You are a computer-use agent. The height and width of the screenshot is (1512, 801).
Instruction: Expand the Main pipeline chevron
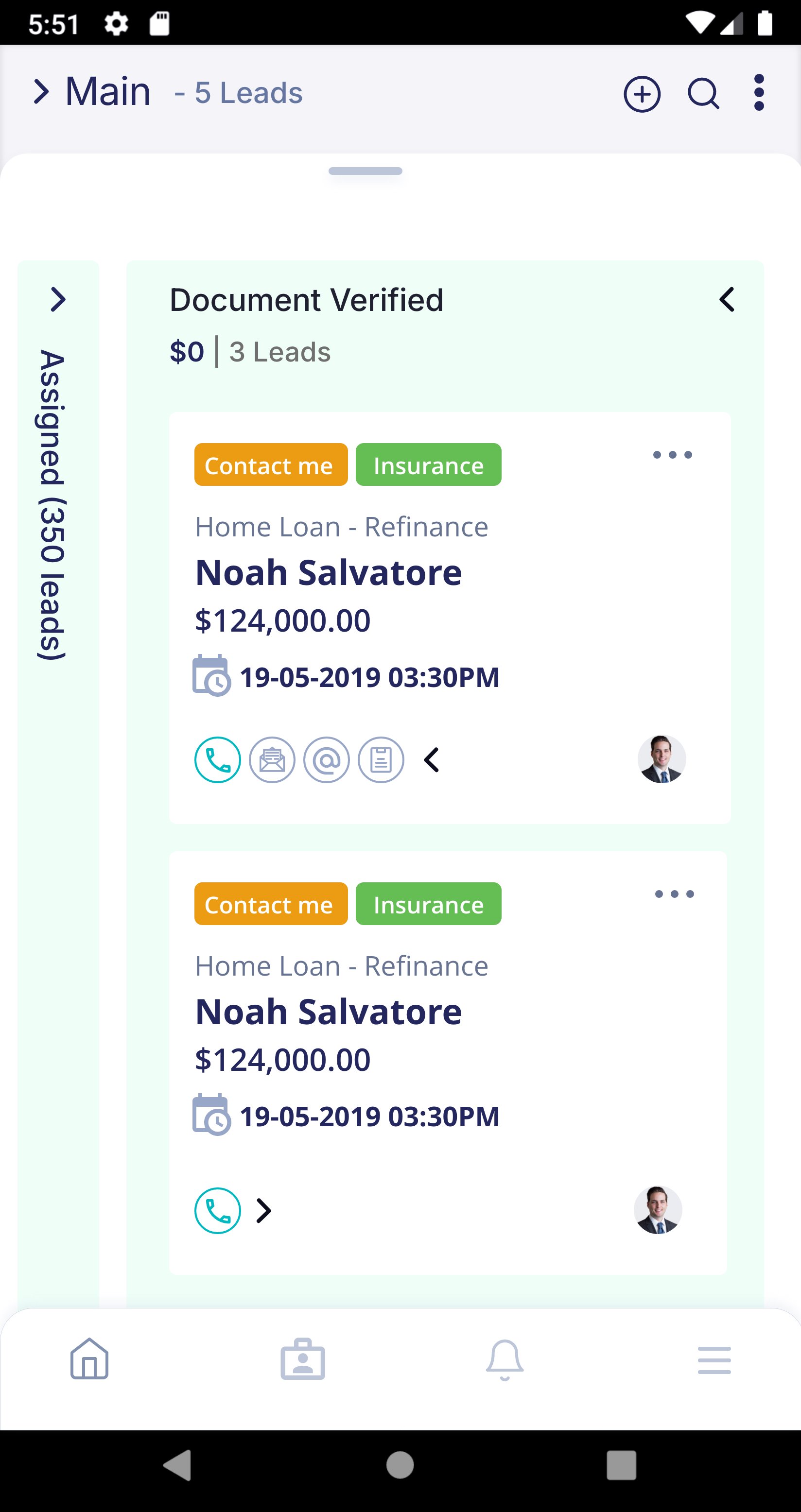40,92
